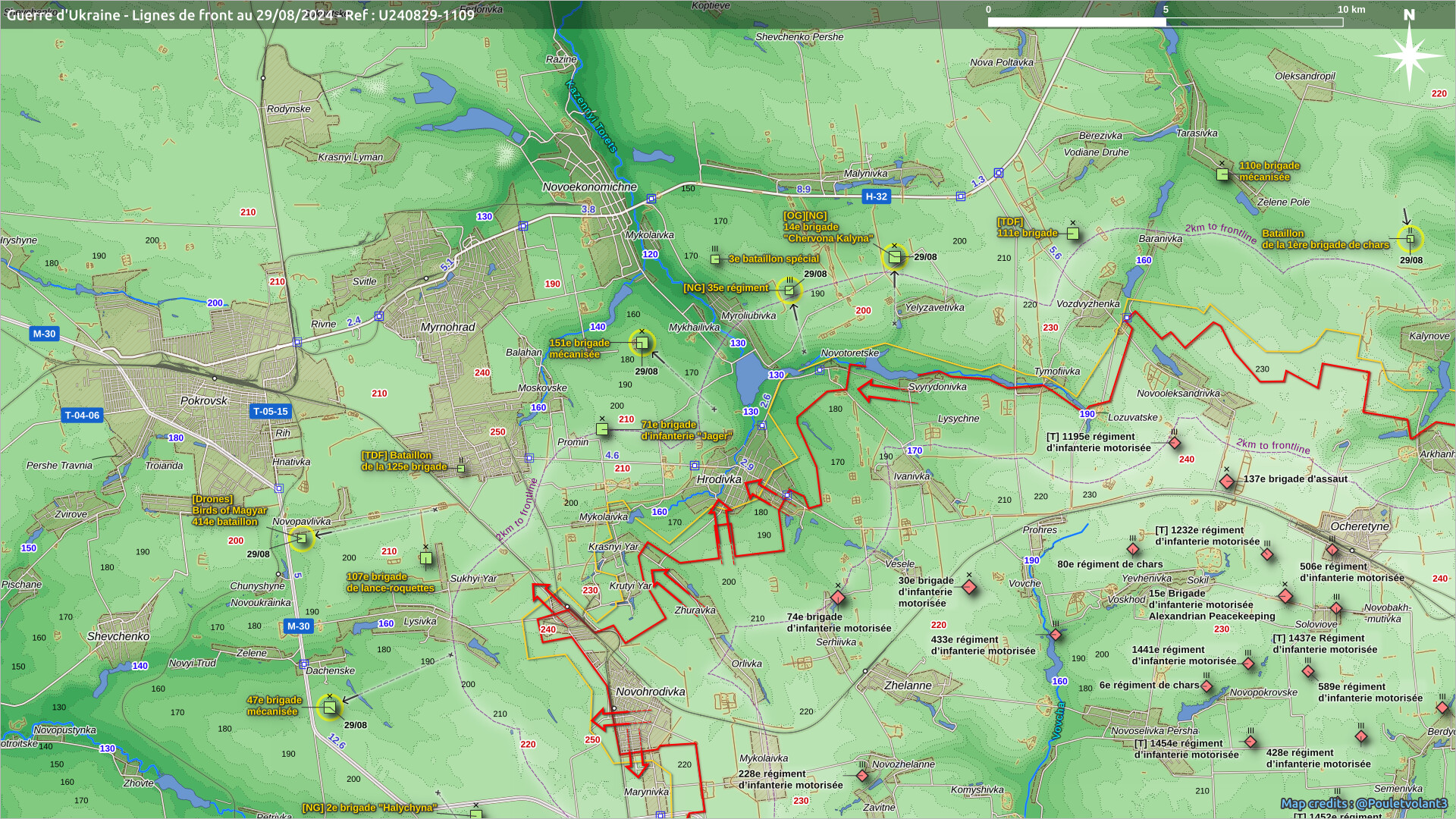Viewport: 1456px width, 819px height.
Task: Click the 110e brigade mécanisée unit icon
Action: (x=1222, y=174)
